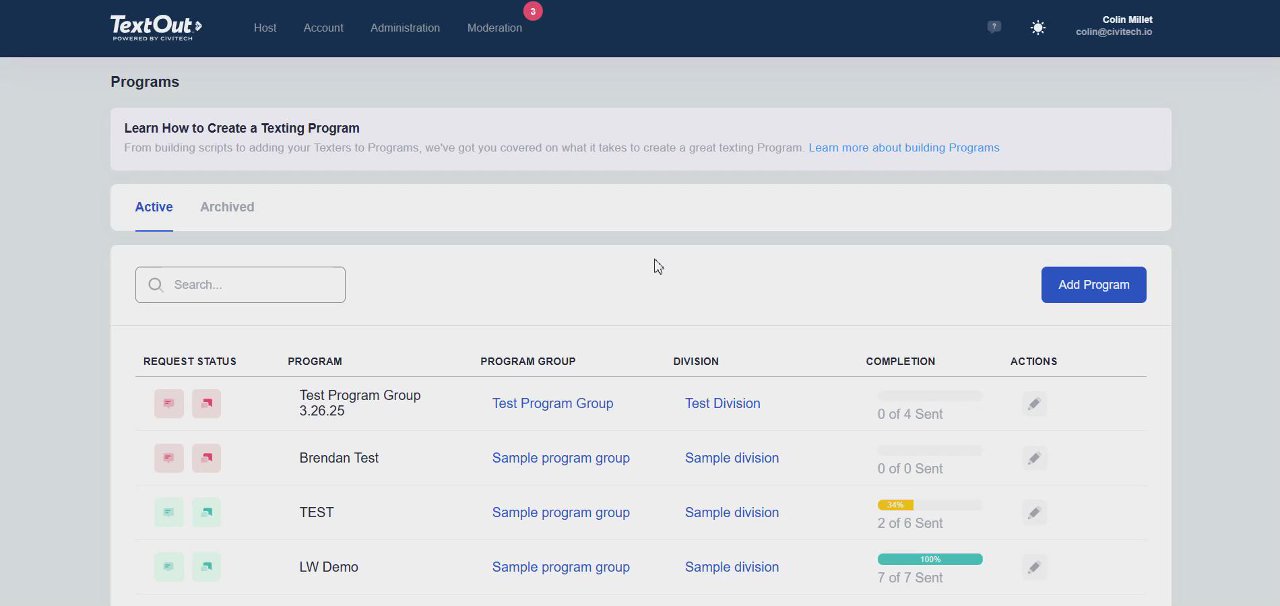Click edit pencil for Brendan Test
The image size is (1280, 606).
pos(1034,458)
